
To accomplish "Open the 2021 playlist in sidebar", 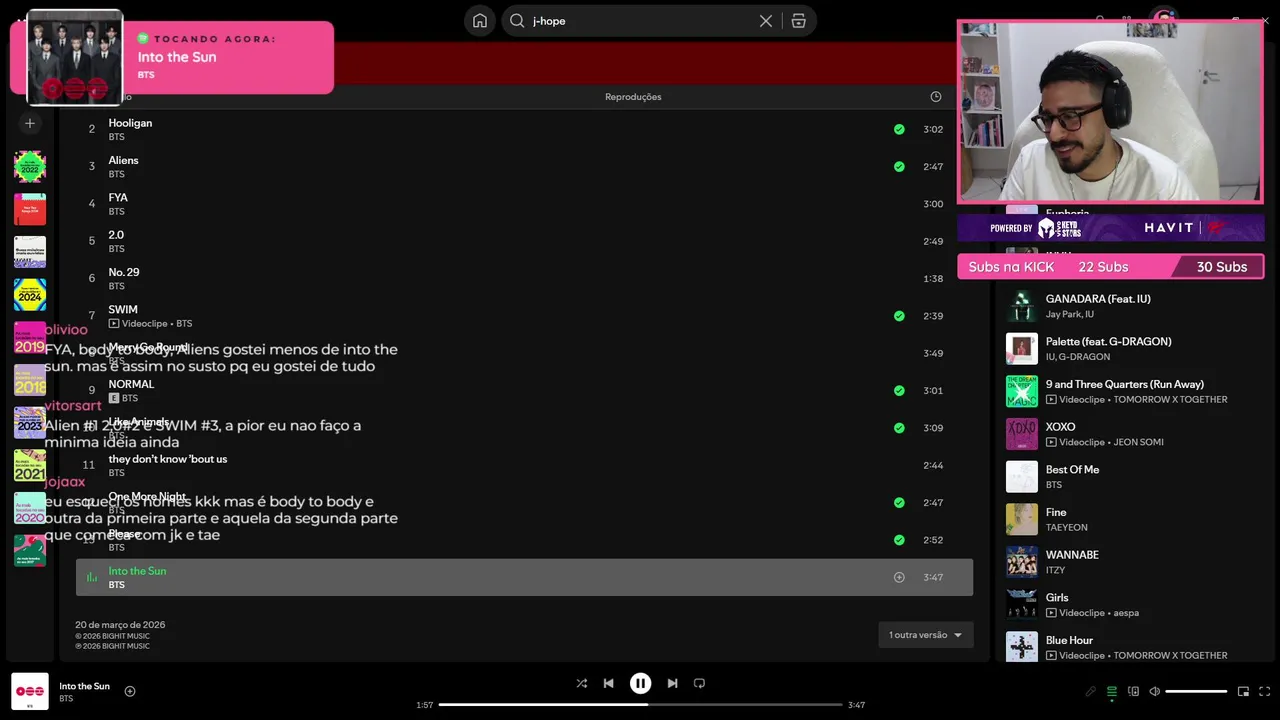I will click(30, 466).
